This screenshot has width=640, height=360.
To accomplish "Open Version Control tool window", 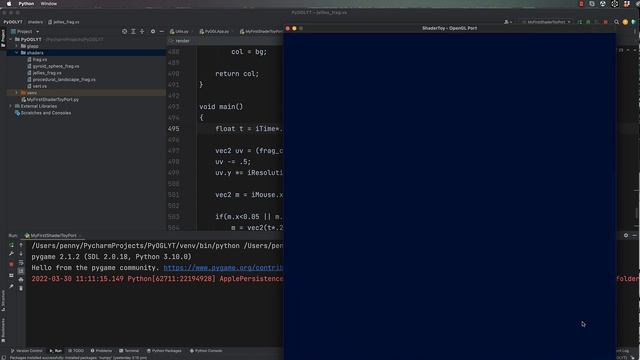I will [26, 351].
